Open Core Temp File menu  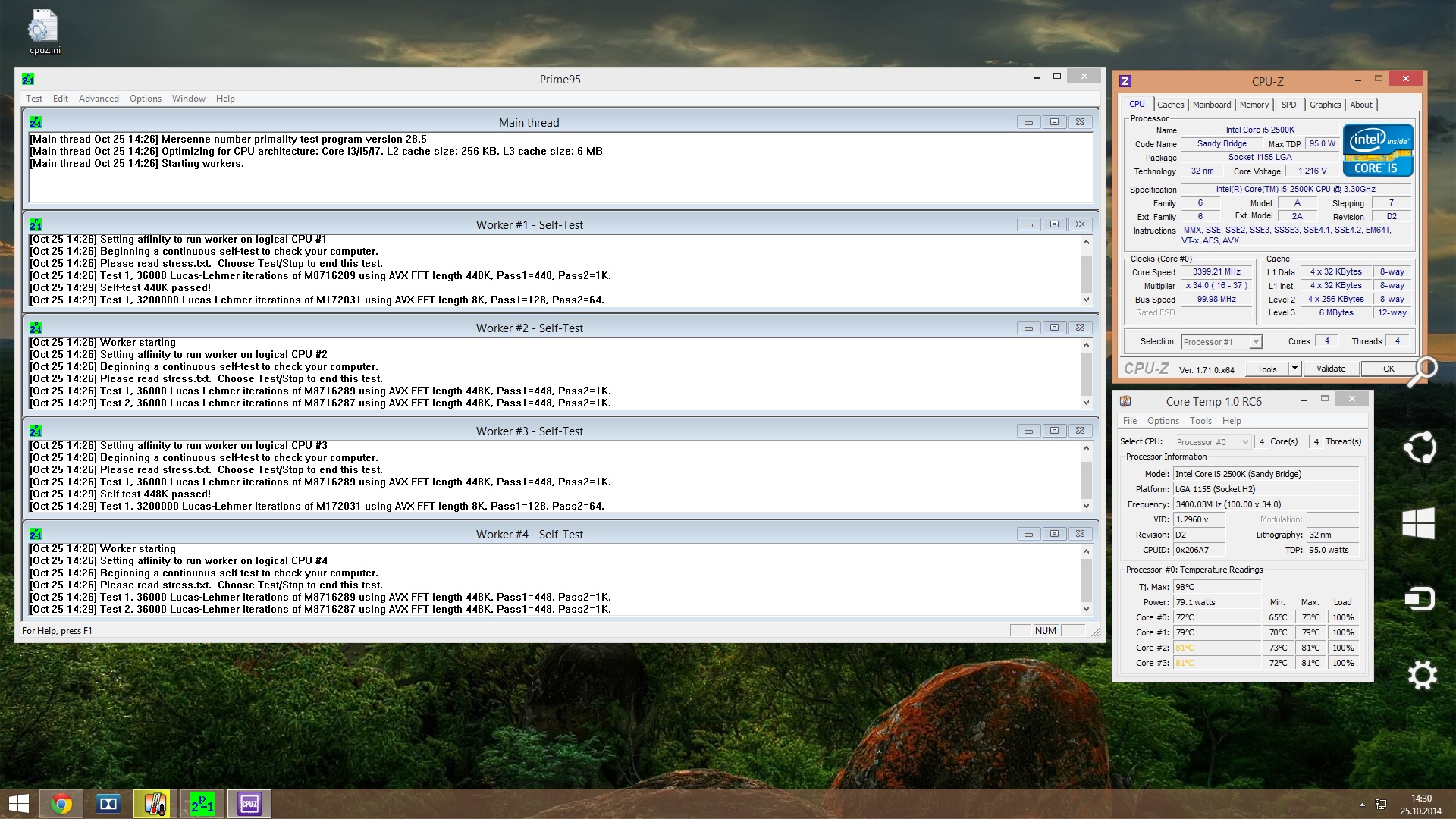1130,421
